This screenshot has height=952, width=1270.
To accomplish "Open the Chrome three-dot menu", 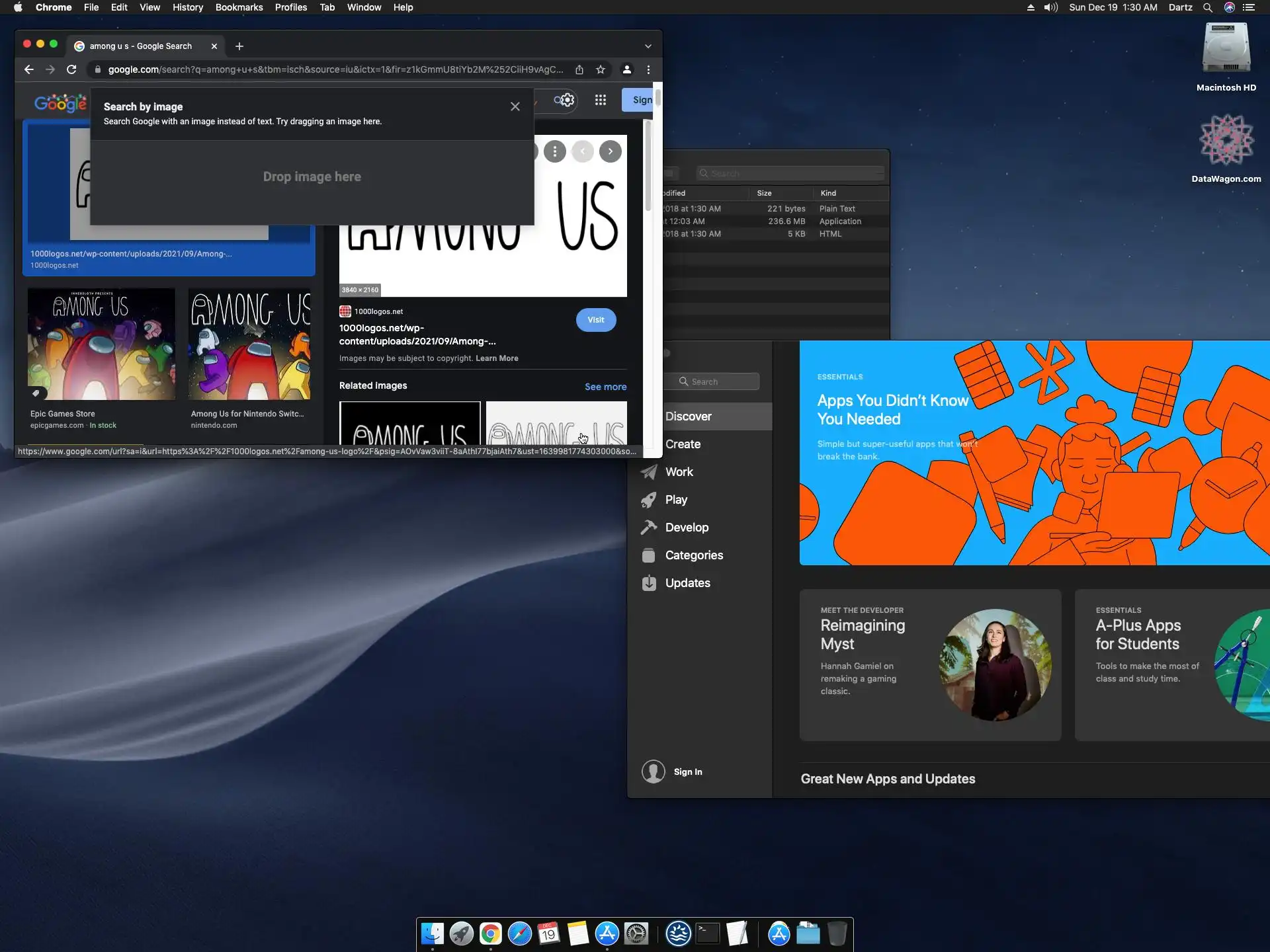I will tap(648, 69).
